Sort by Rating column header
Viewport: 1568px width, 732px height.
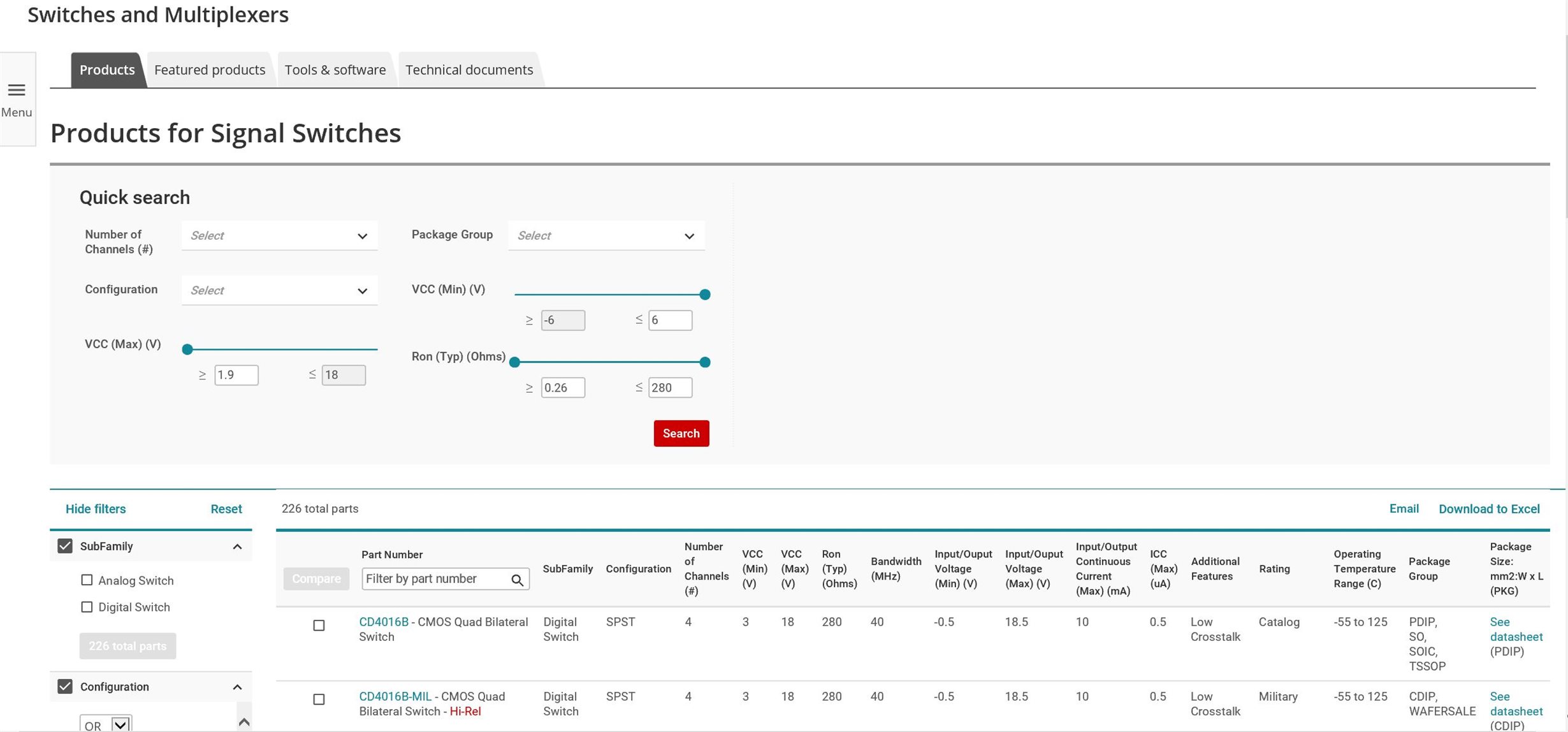tap(1274, 569)
